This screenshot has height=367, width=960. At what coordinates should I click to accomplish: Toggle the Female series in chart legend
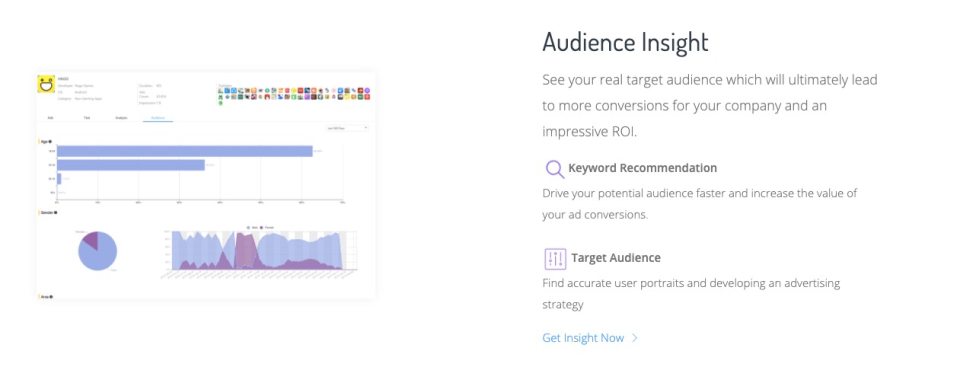[x=267, y=227]
